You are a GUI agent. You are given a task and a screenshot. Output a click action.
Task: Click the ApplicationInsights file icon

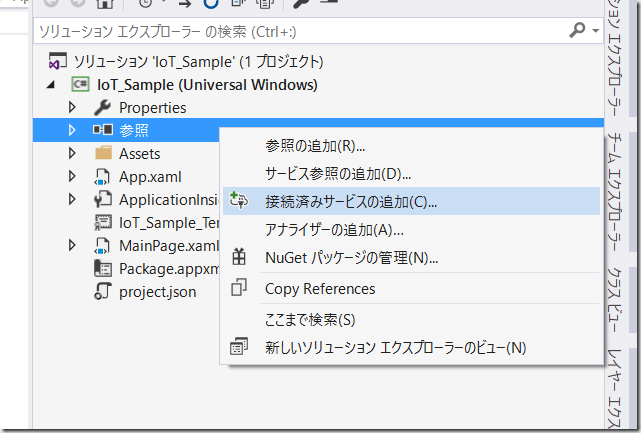click(x=103, y=200)
